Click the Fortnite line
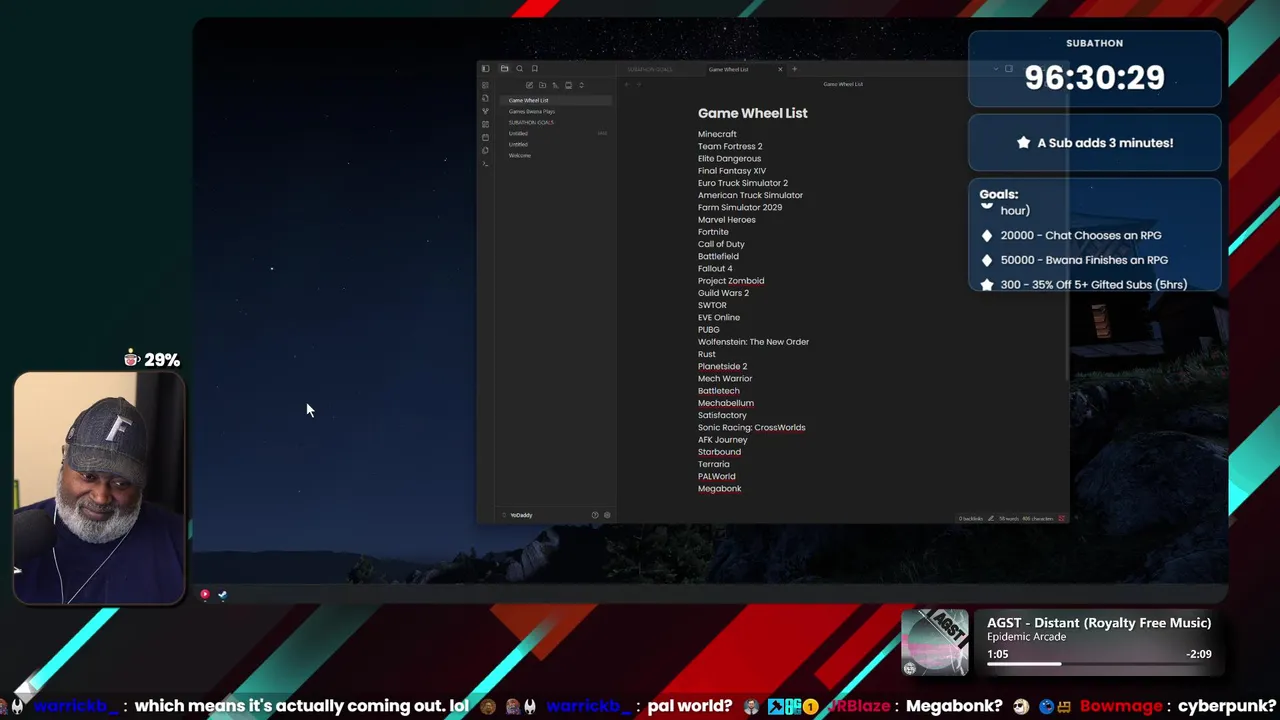Viewport: 1280px width, 720px height. pyautogui.click(x=713, y=232)
